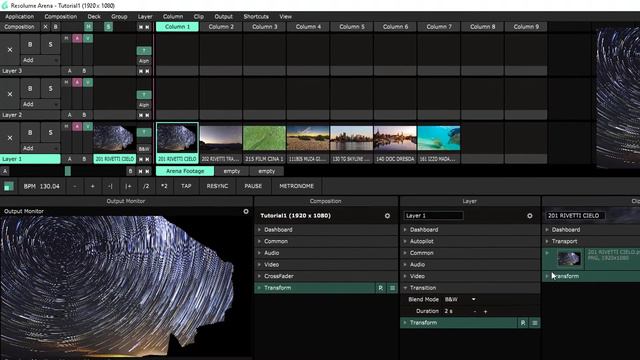Screen dimensions: 640x360
Task: Select the 215 FILM CINA 1 clip thumbnail
Action: tap(264, 138)
